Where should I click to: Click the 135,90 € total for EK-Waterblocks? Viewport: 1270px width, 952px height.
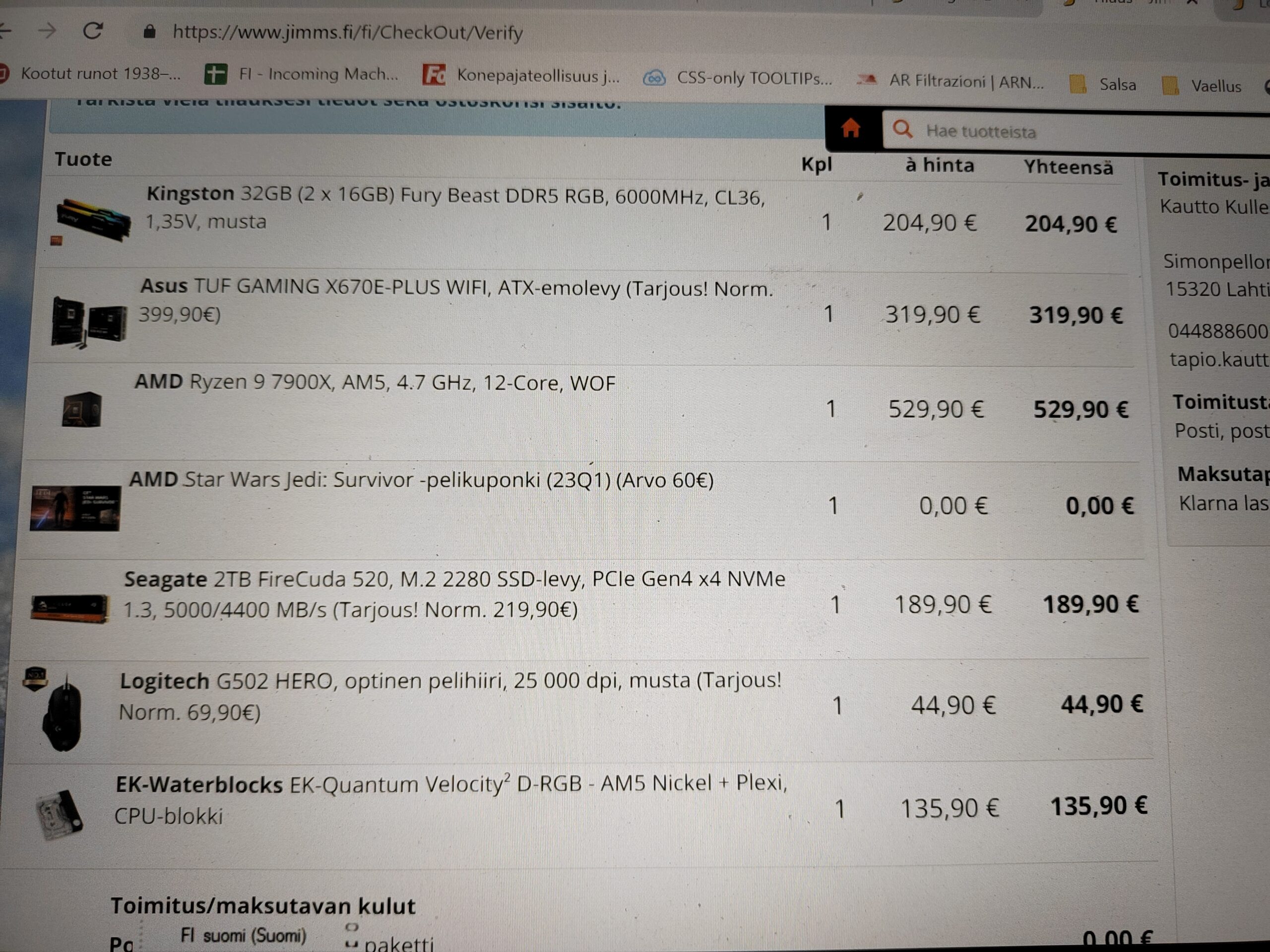1098,806
